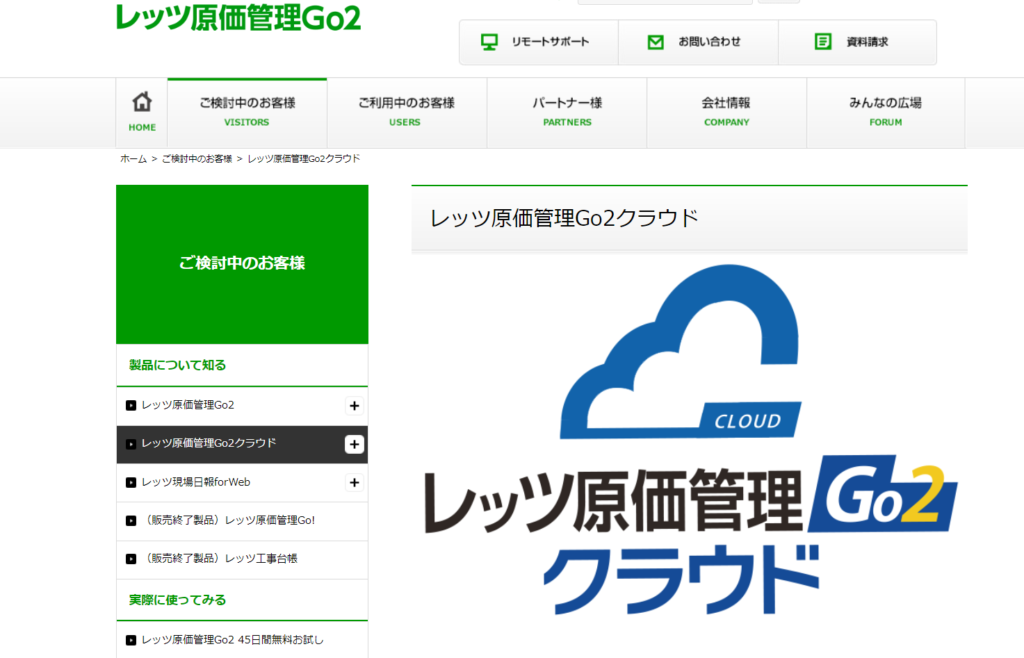Open レッツ現場日報forWeb sidebar item
The height and width of the screenshot is (658, 1024).
point(242,482)
